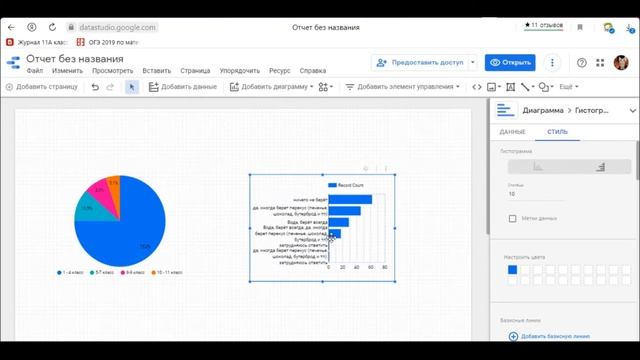Click Добавить данные in the toolbar
The image size is (640, 360).
(x=182, y=87)
